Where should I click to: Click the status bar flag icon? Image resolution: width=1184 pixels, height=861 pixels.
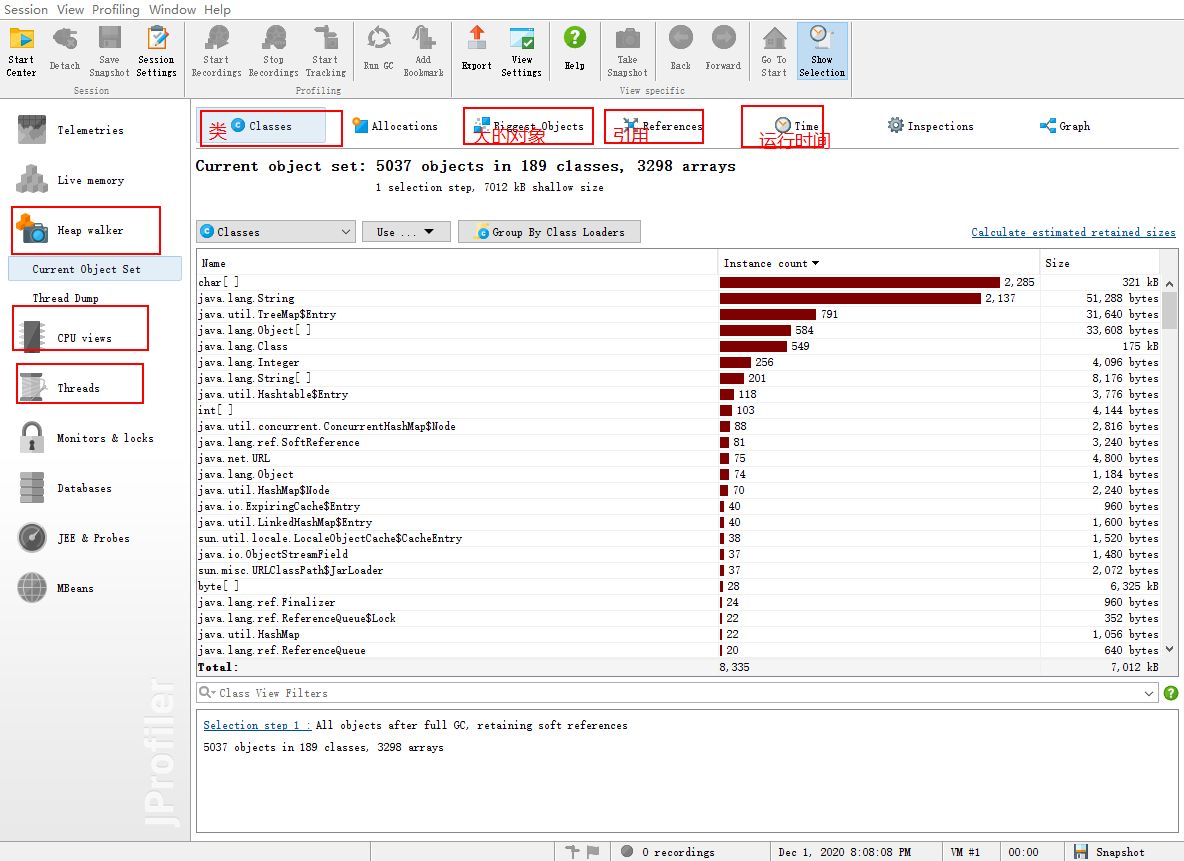point(593,852)
